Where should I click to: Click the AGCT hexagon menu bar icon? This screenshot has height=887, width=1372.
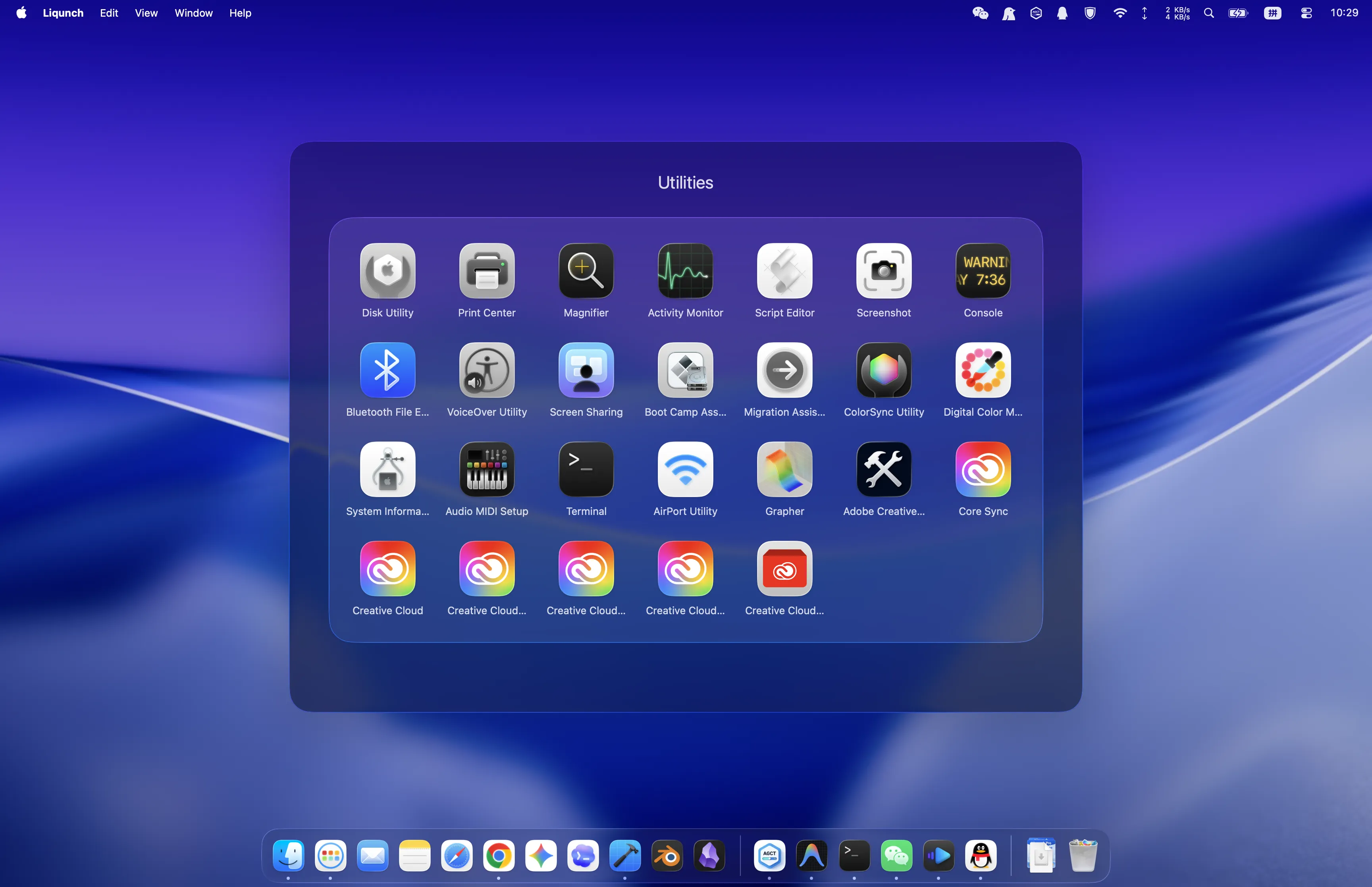[x=1036, y=13]
